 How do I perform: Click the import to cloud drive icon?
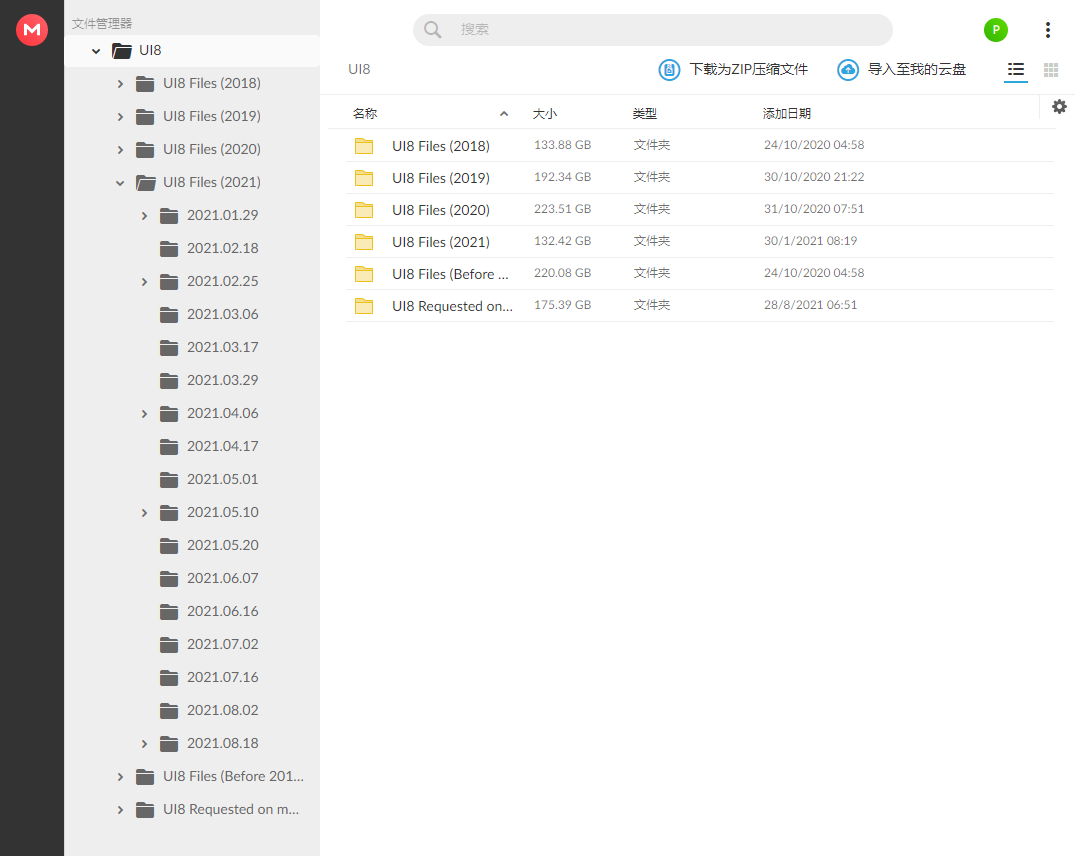coord(847,69)
